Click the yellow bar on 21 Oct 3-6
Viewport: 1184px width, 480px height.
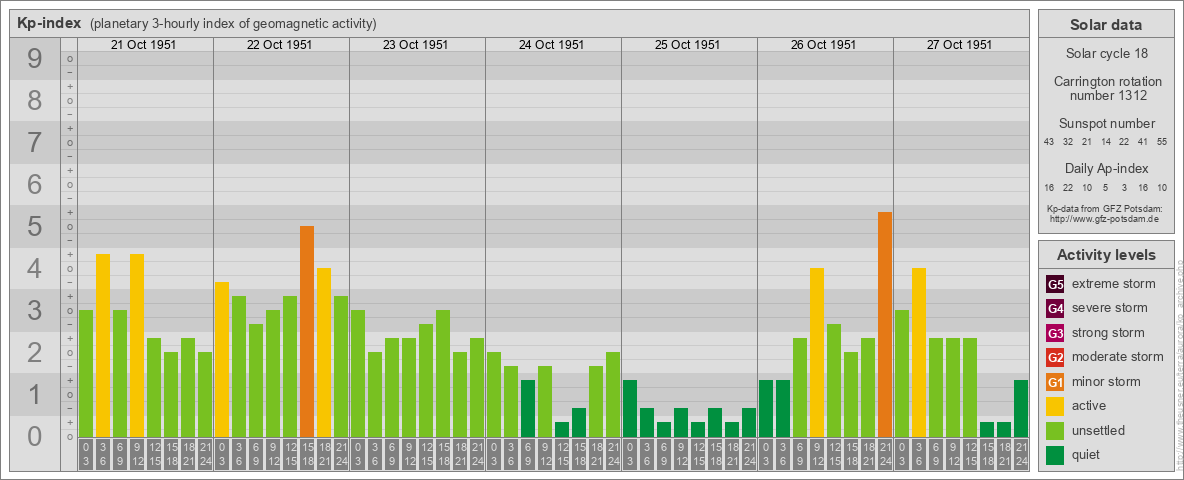[103, 346]
